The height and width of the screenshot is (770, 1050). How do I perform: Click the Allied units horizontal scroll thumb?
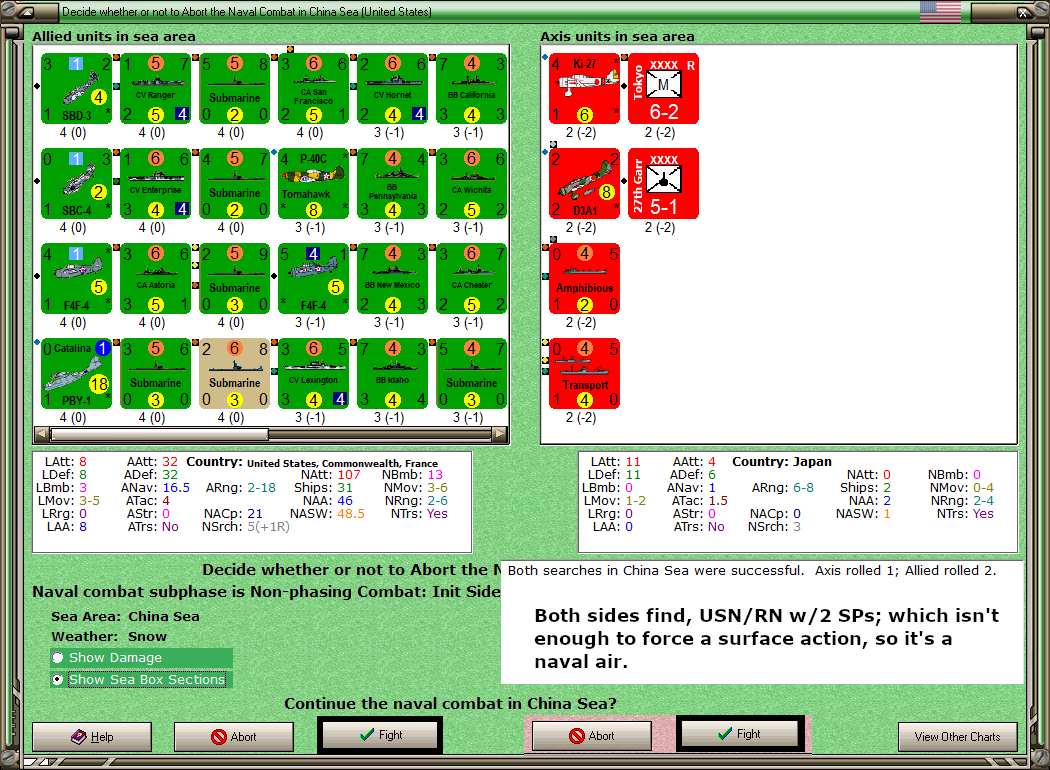coord(160,435)
